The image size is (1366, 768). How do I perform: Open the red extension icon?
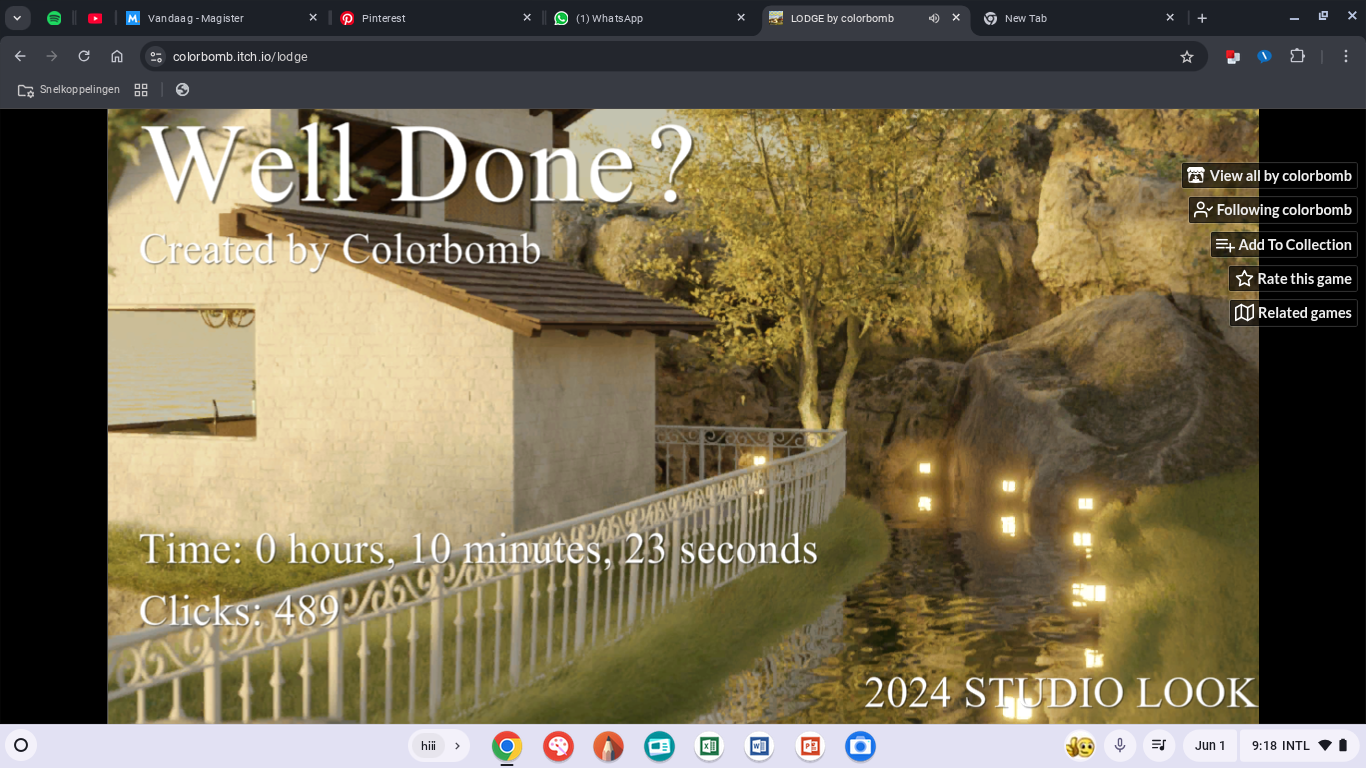point(1233,57)
